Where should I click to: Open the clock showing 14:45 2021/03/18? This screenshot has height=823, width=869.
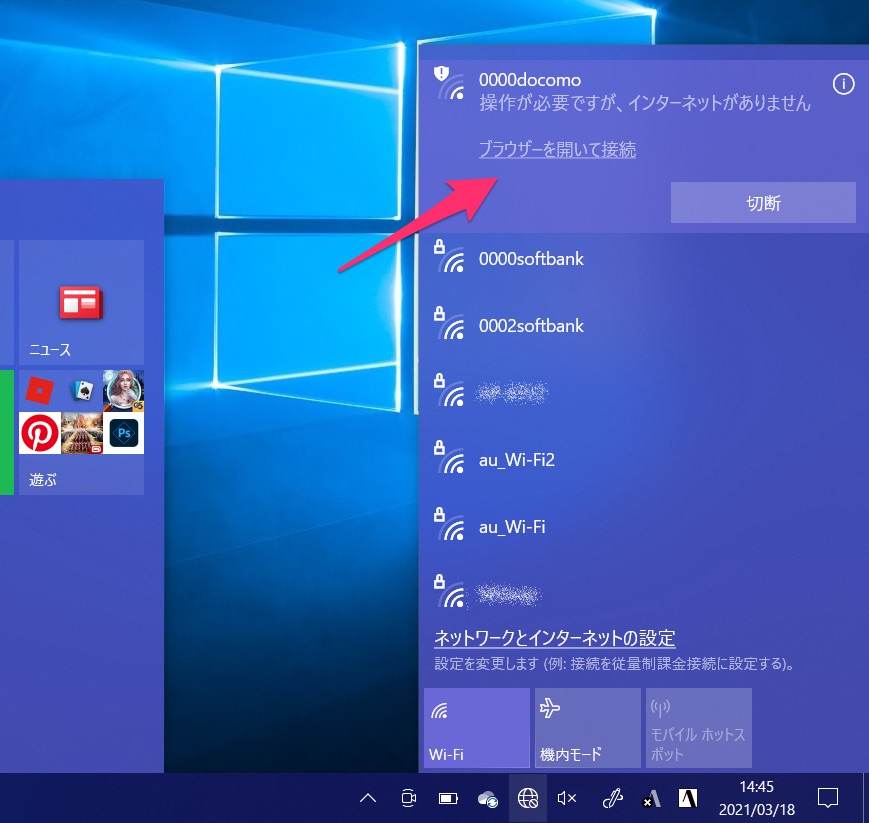[756, 798]
